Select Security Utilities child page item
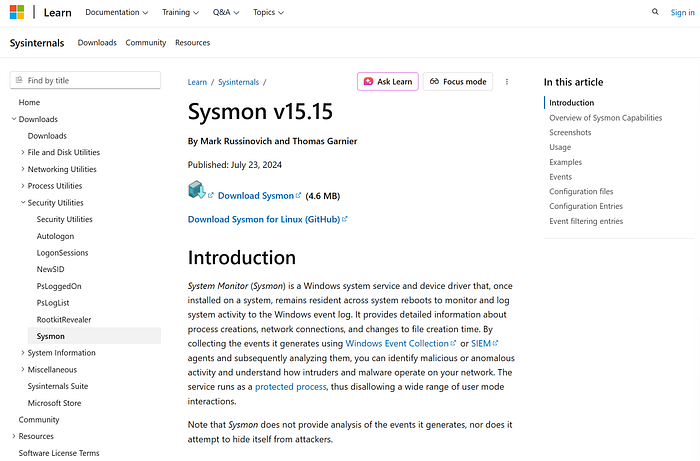 tap(64, 219)
